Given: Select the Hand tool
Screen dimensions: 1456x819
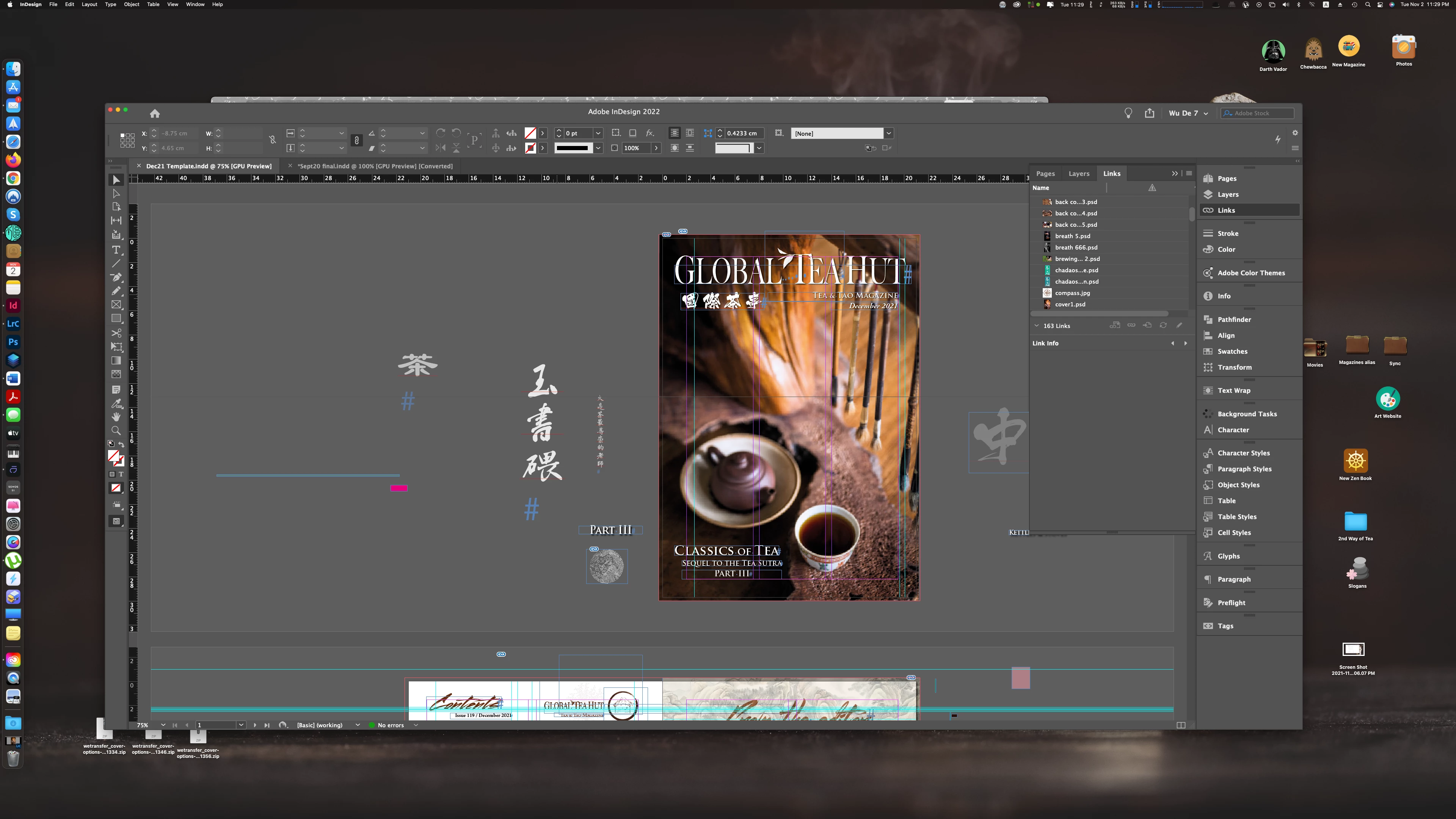Looking at the screenshot, I should 116,417.
